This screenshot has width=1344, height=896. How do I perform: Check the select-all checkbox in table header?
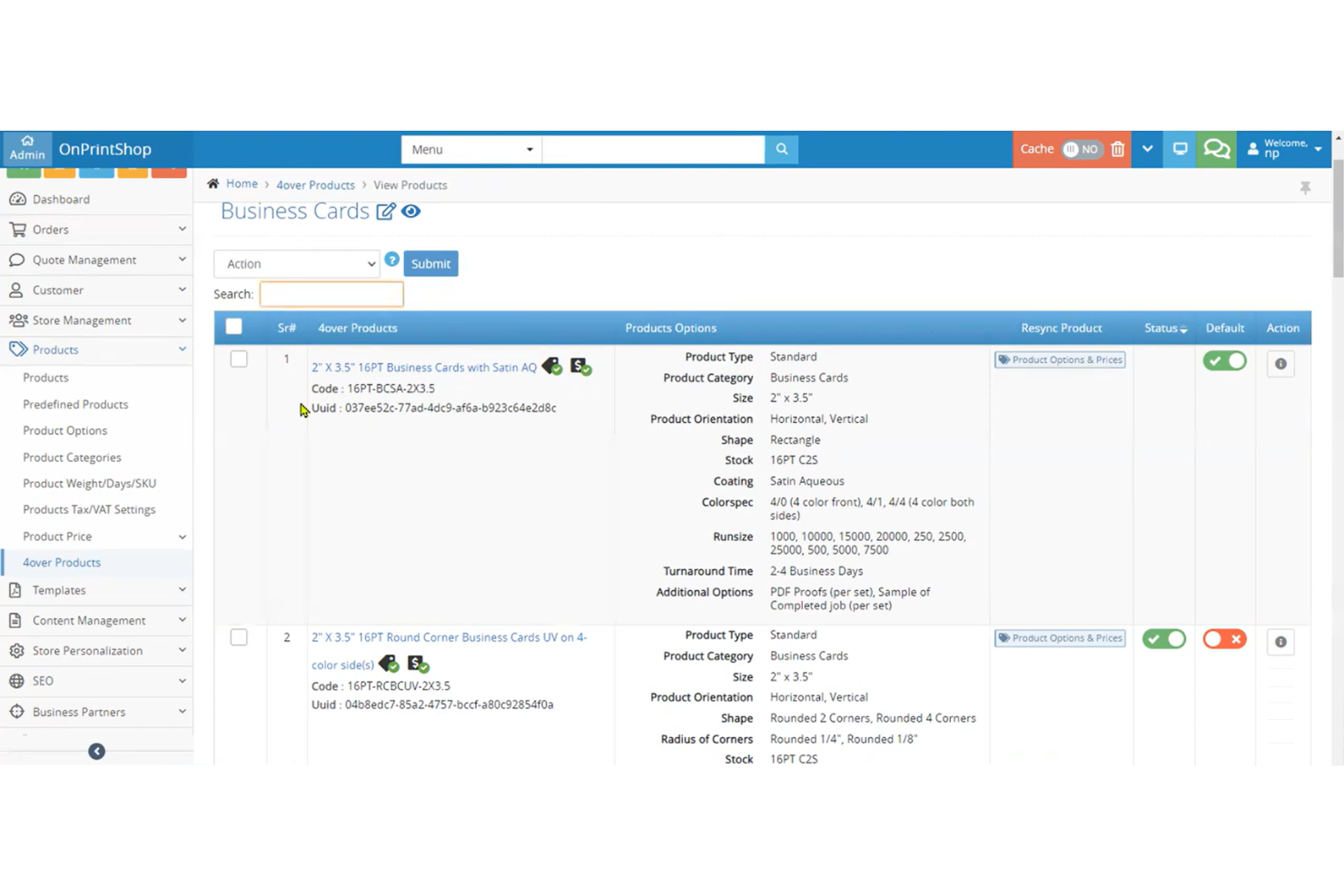[234, 327]
